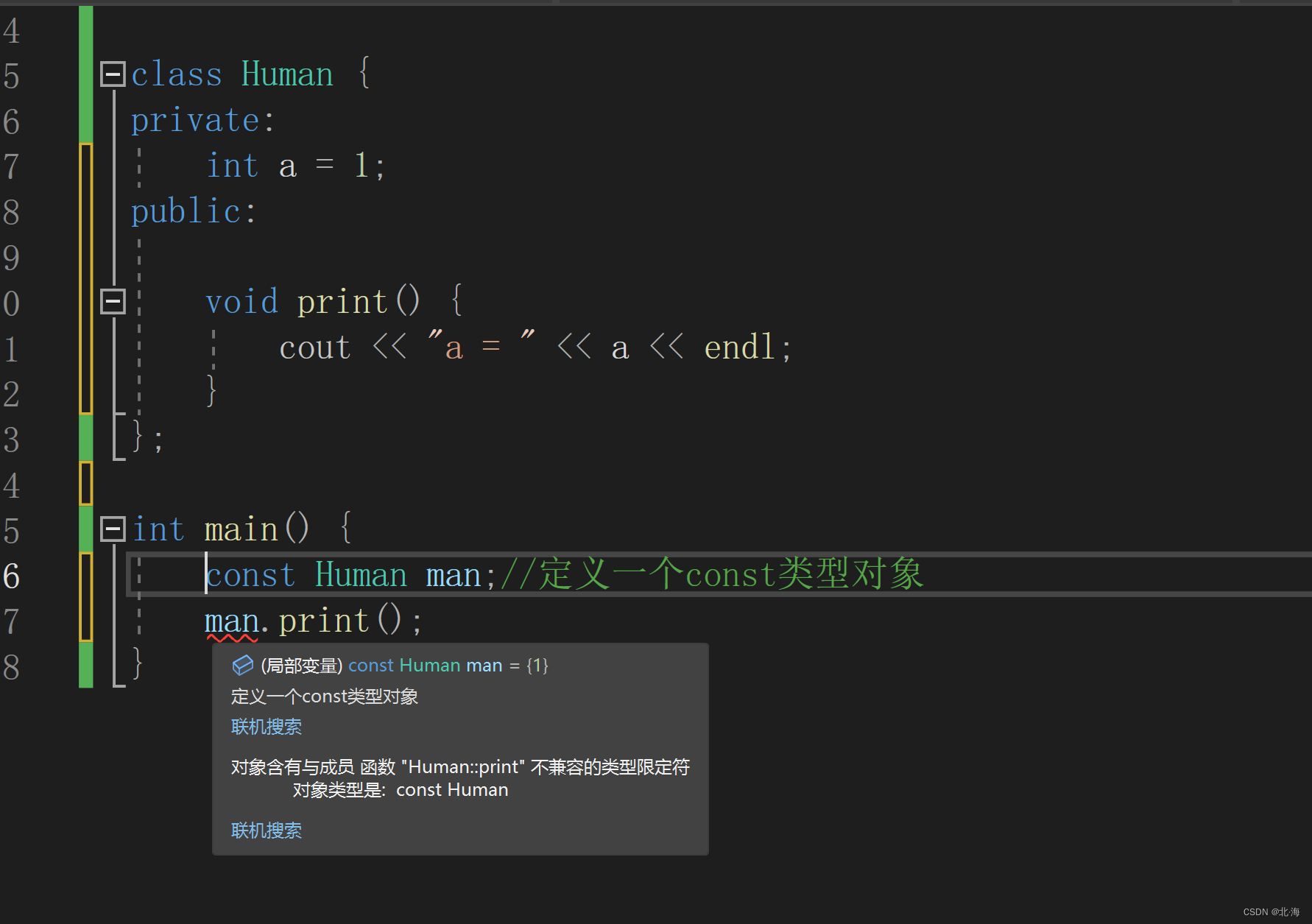Collapse the int main() function block

(113, 529)
